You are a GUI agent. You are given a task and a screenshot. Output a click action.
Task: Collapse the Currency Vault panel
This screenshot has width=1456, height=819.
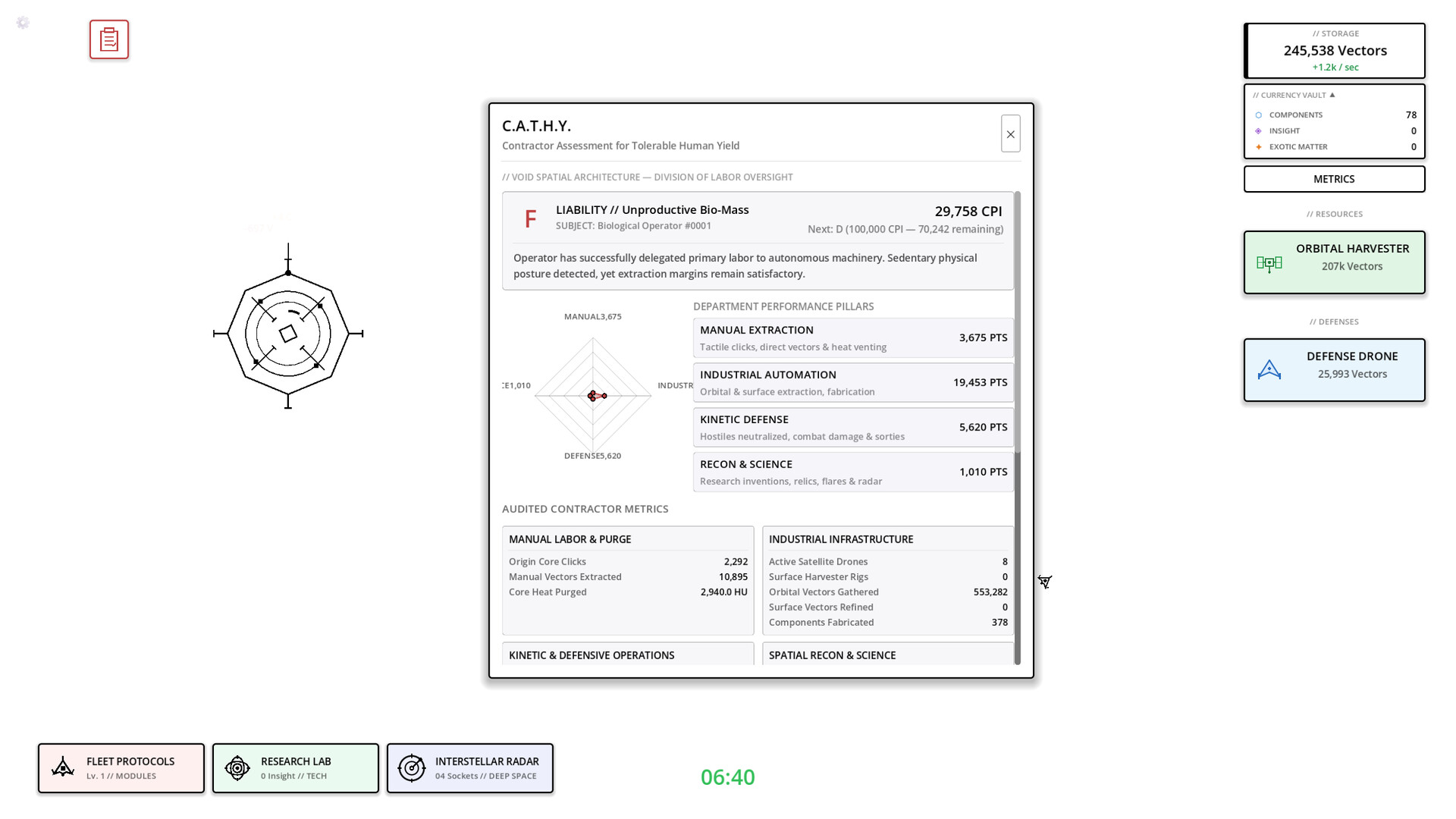pyautogui.click(x=1294, y=95)
